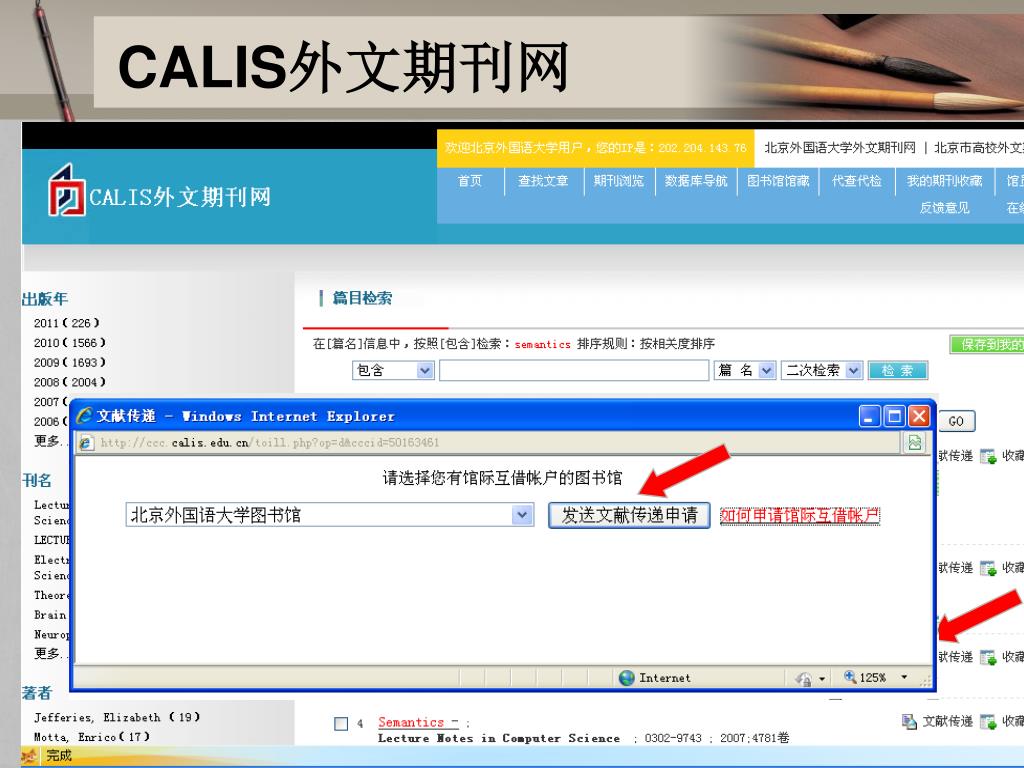Open the 二次检索 dropdown
Image resolution: width=1024 pixels, height=768 pixels.
click(822, 370)
